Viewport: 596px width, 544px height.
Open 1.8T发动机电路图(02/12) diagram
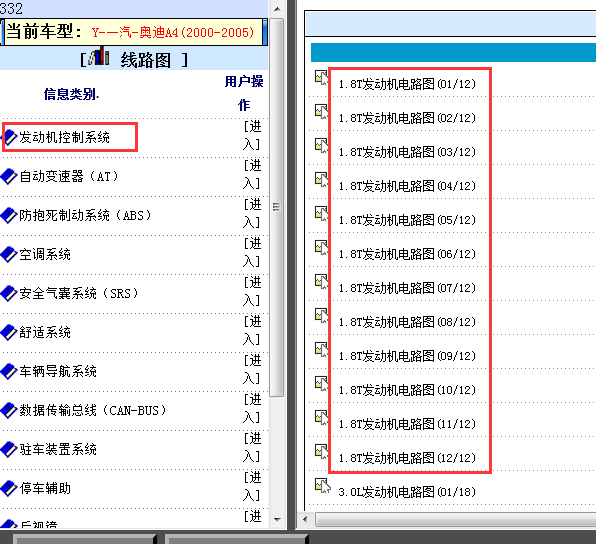point(407,118)
